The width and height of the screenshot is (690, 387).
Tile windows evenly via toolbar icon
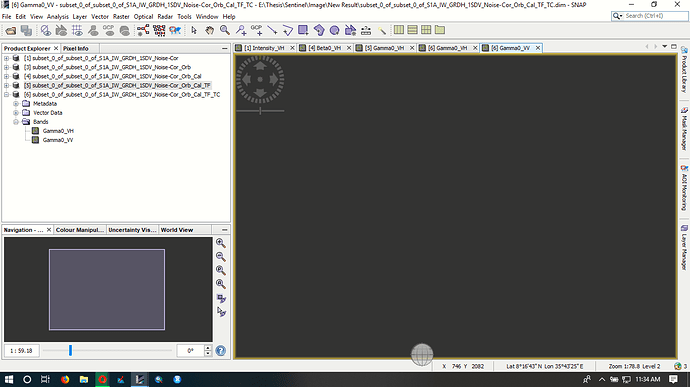click(x=426, y=30)
